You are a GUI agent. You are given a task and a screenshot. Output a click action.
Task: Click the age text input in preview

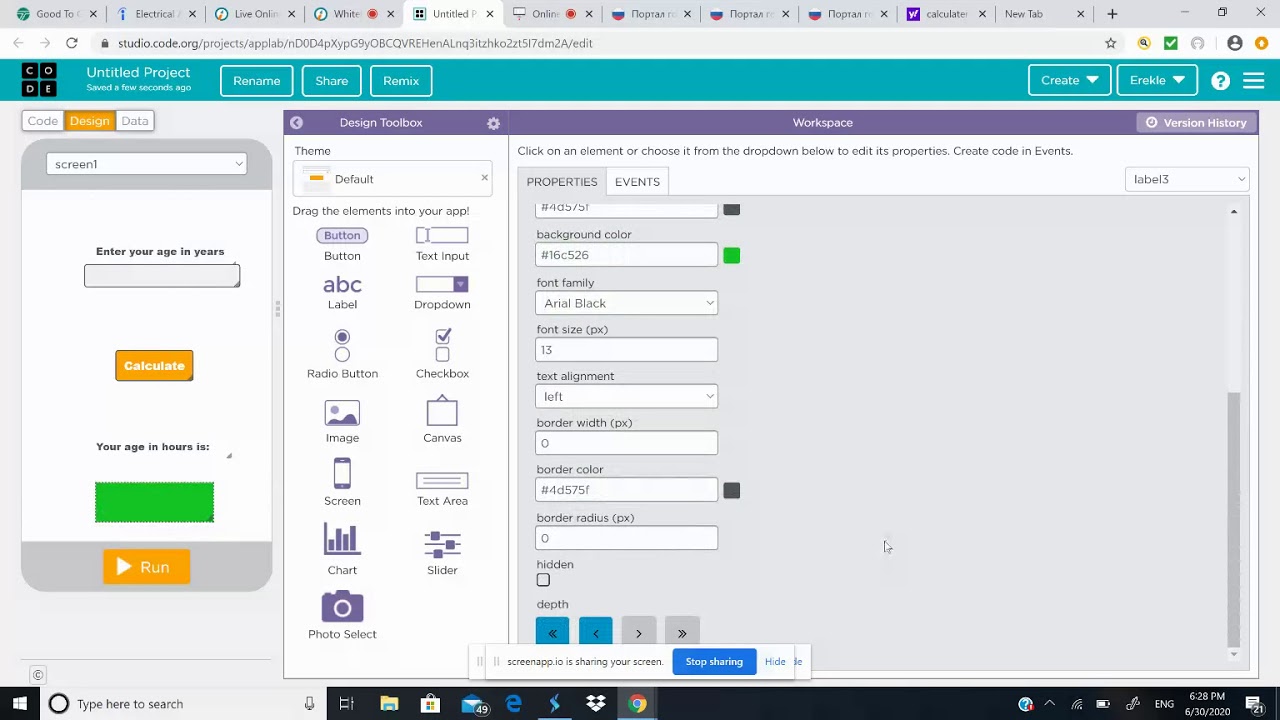162,276
